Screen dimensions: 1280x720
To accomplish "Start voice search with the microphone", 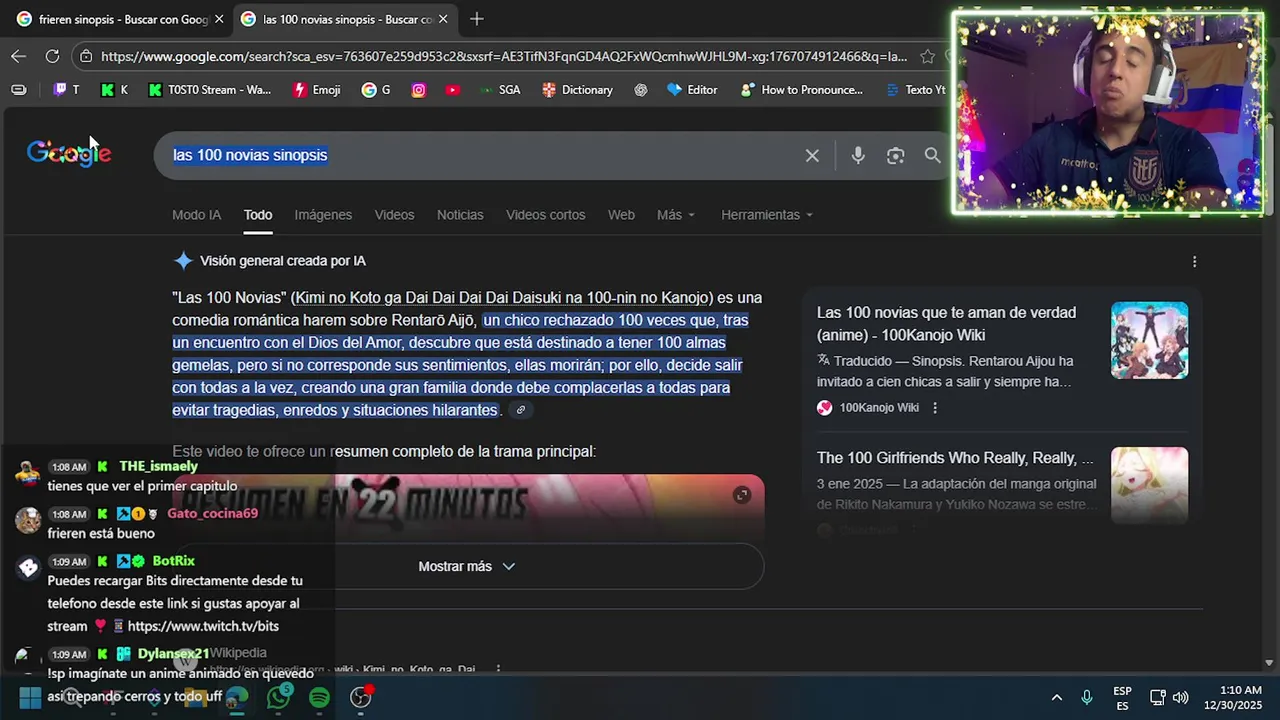I will click(858, 155).
